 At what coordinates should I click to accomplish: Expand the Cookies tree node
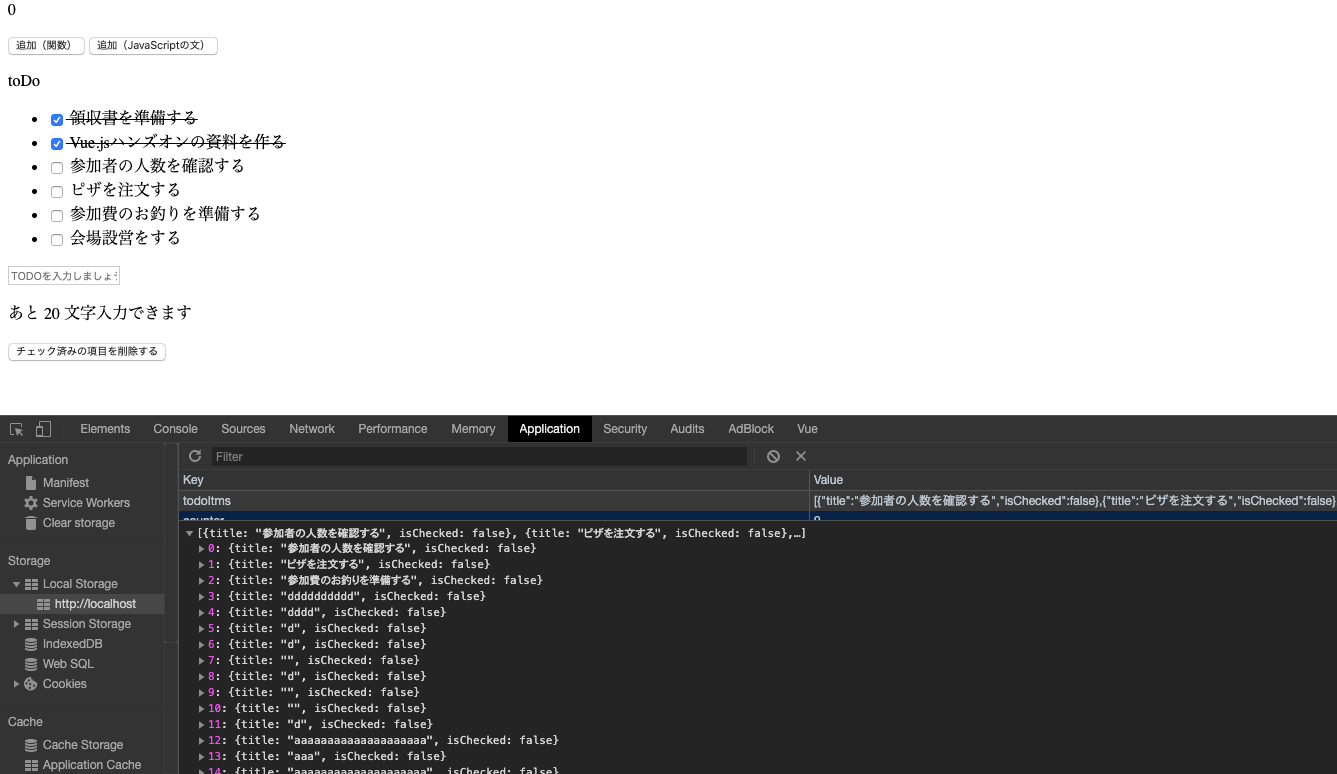click(16, 684)
